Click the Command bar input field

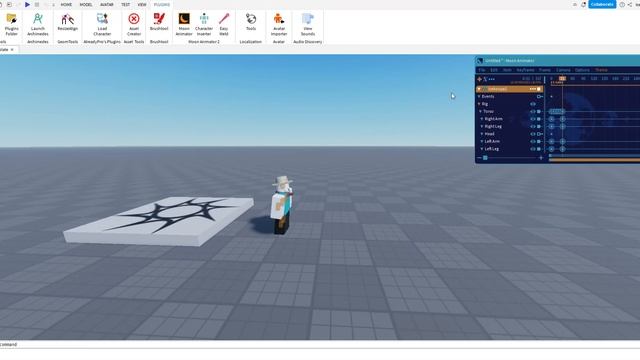[320, 344]
